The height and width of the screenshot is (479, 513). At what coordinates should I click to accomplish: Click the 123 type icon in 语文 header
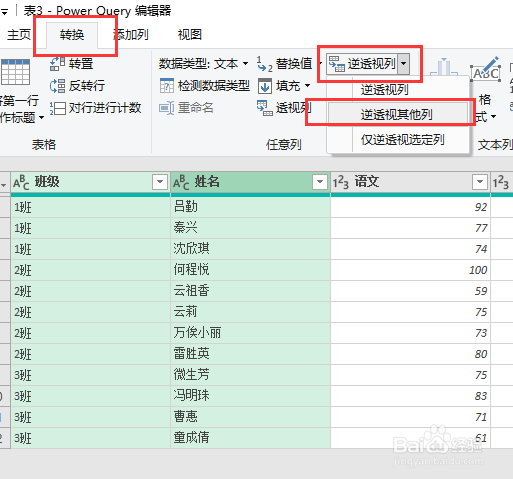pos(341,182)
